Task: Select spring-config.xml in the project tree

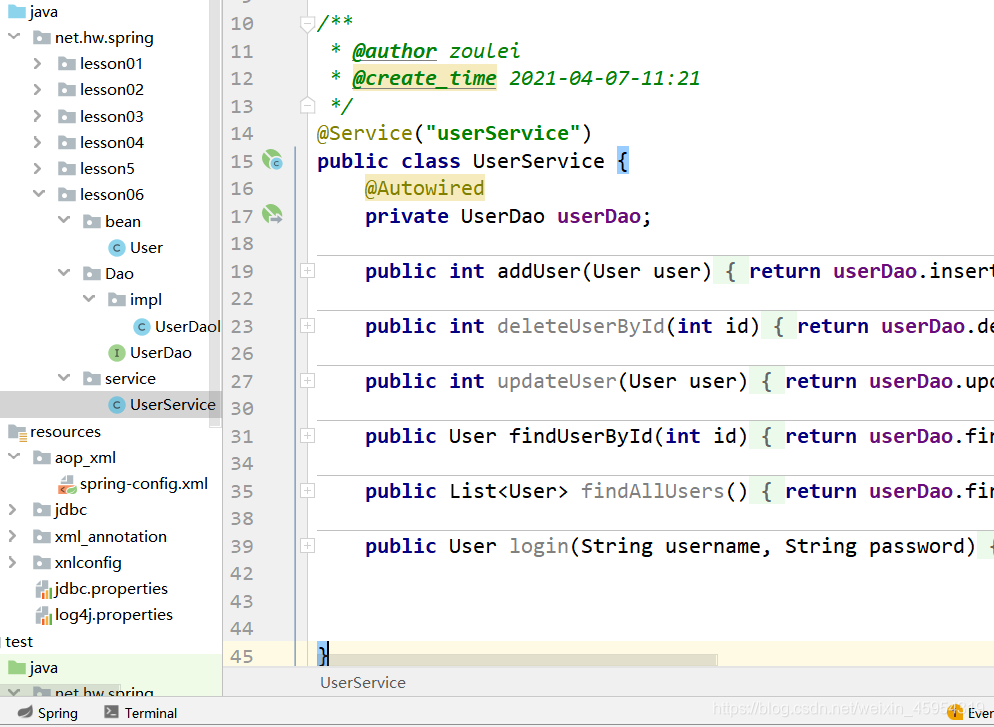Action: 144,484
